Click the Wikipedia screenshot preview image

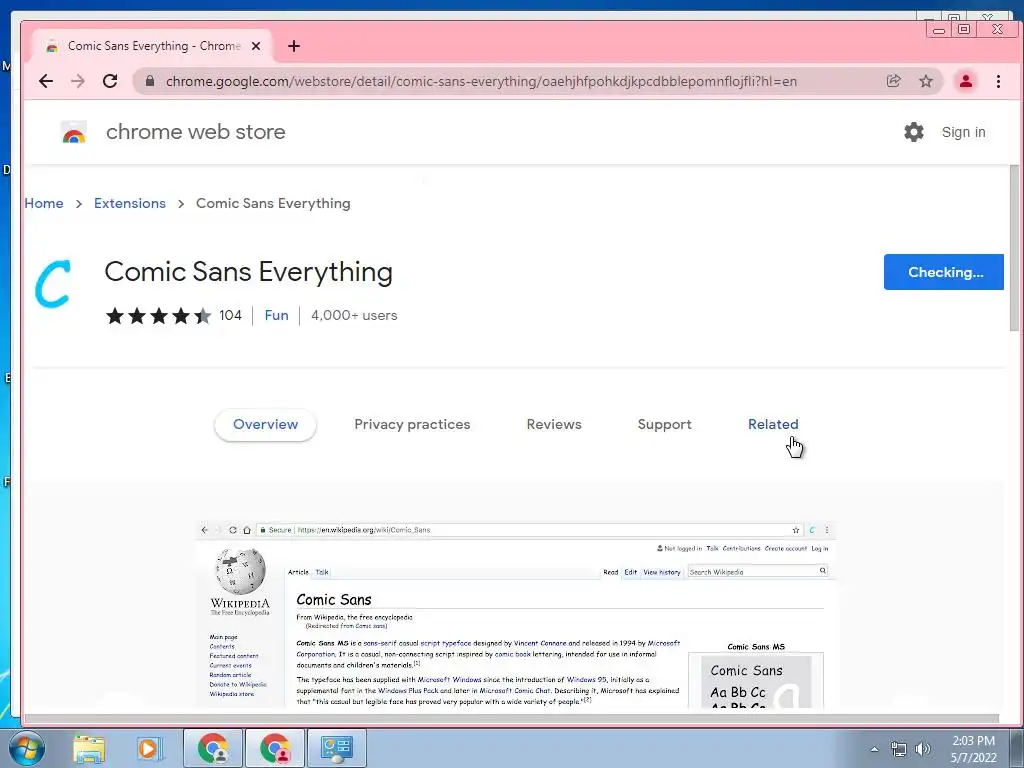[516, 614]
